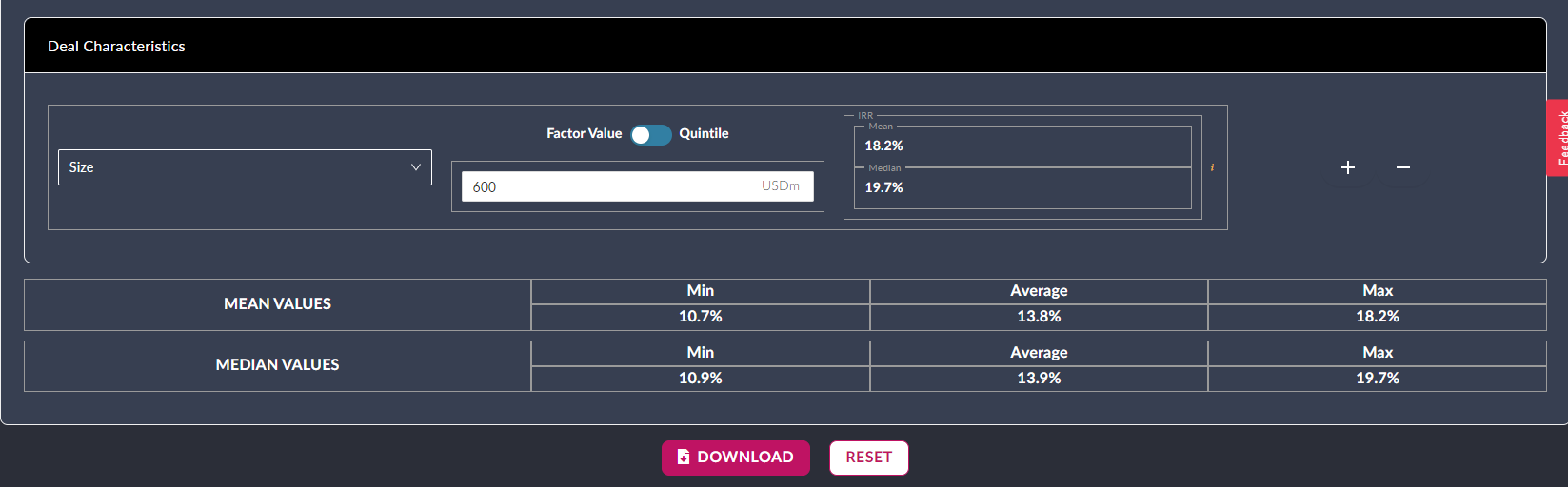This screenshot has height=487, width=1568.
Task: Click the IRR Median value 19.7% in the factor box
Action: click(883, 187)
